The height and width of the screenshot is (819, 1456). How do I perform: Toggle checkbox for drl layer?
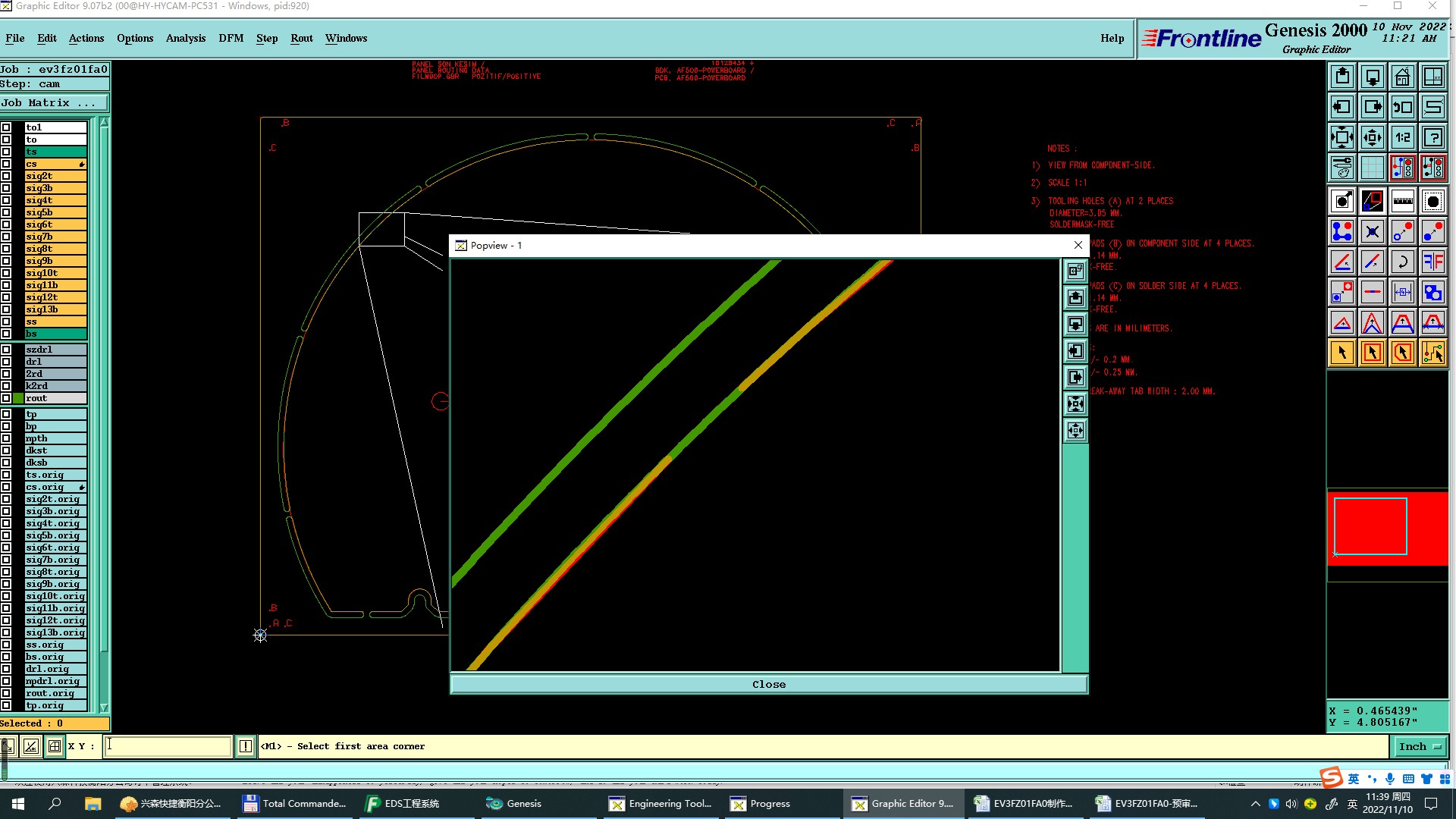click(6, 362)
